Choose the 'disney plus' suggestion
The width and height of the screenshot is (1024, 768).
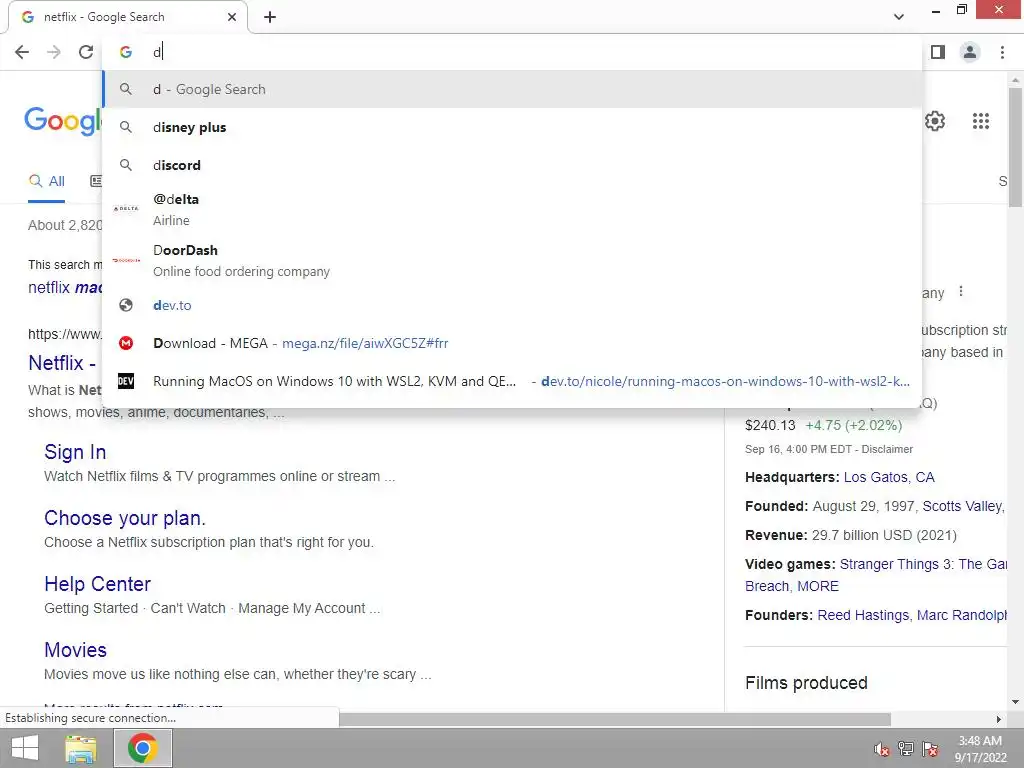click(512, 127)
